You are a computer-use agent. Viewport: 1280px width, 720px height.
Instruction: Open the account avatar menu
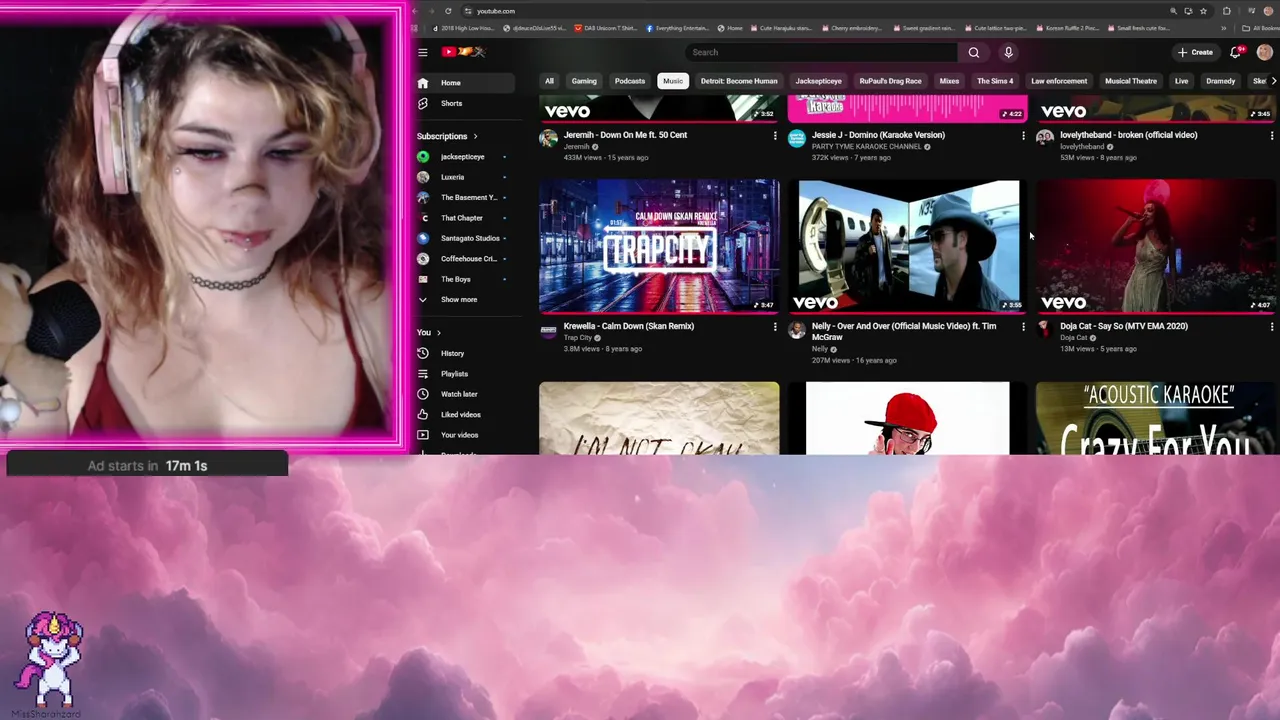click(x=1264, y=52)
